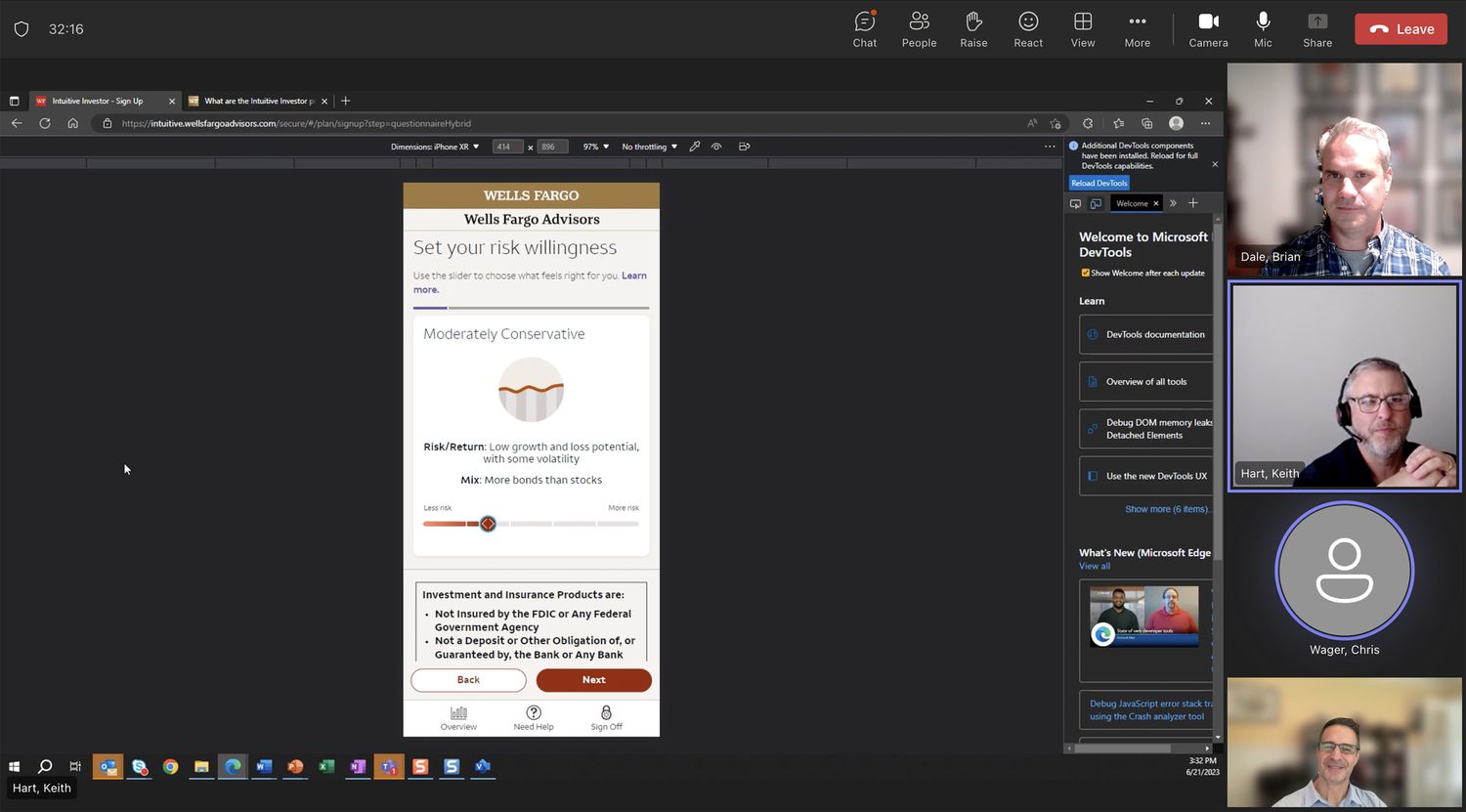Toggle DevTools inspect element icon
Image resolution: width=1466 pixels, height=812 pixels.
(x=1075, y=203)
